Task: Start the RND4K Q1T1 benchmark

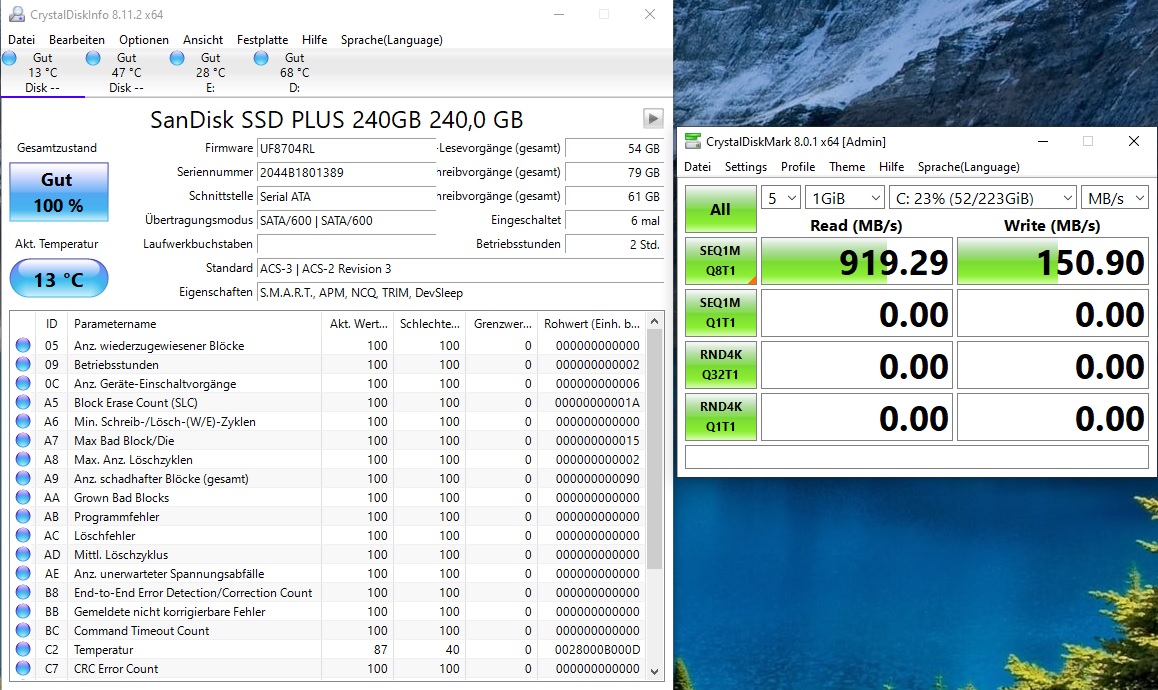Action: pyautogui.click(x=720, y=417)
